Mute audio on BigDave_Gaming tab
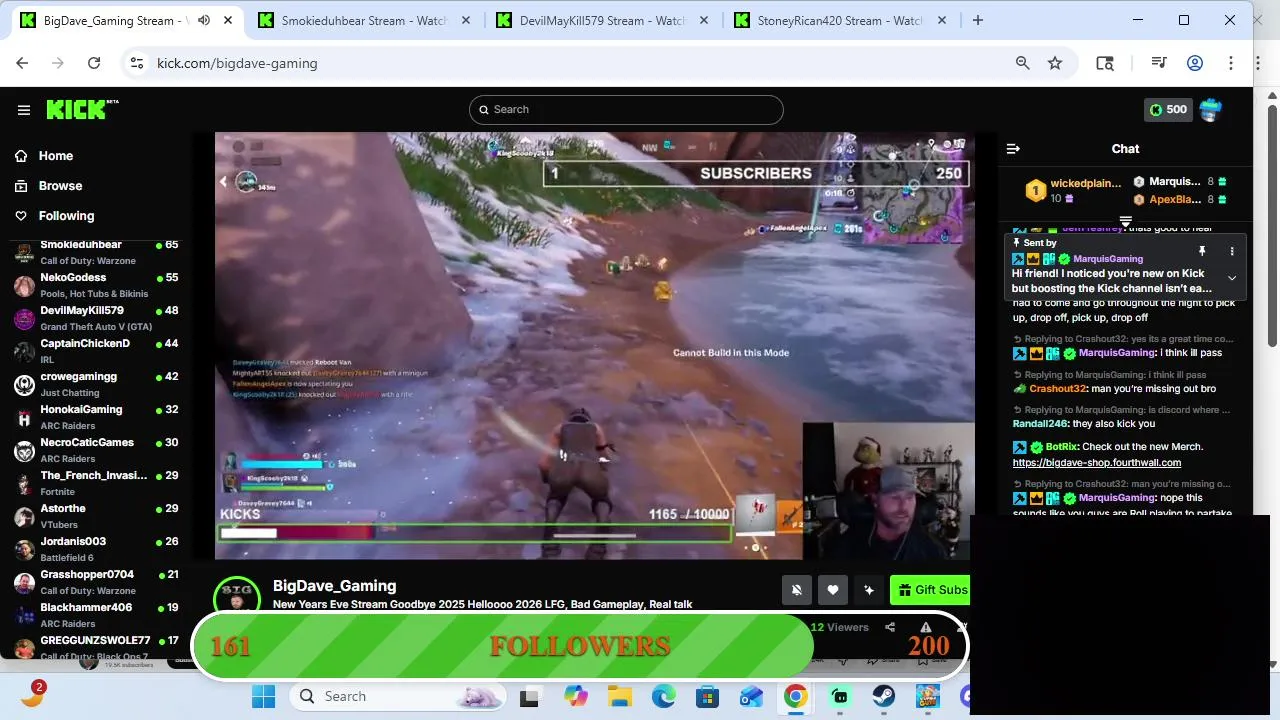This screenshot has height=720, width=1280. point(204,20)
